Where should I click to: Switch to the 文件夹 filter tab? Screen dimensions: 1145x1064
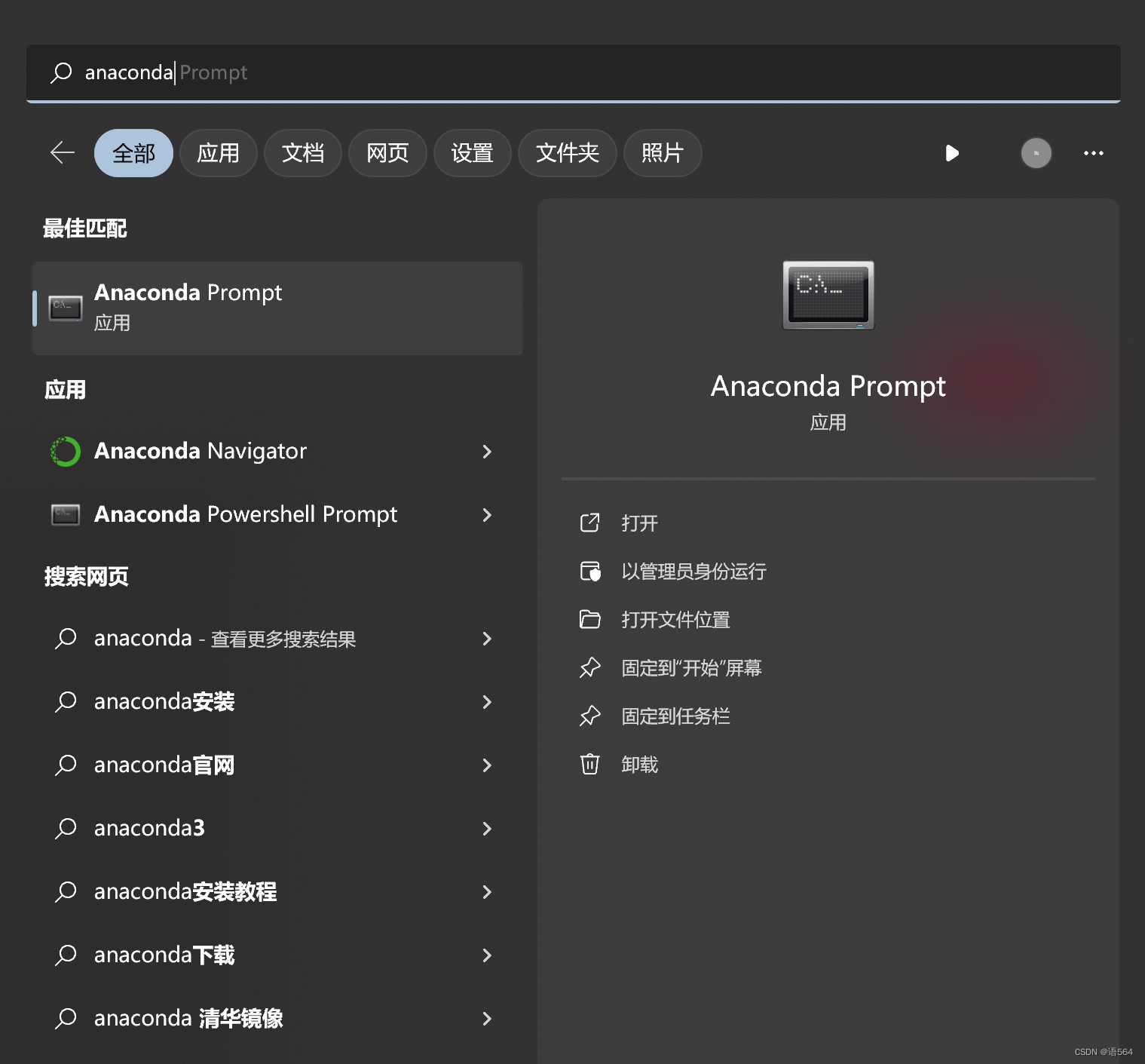click(x=567, y=153)
